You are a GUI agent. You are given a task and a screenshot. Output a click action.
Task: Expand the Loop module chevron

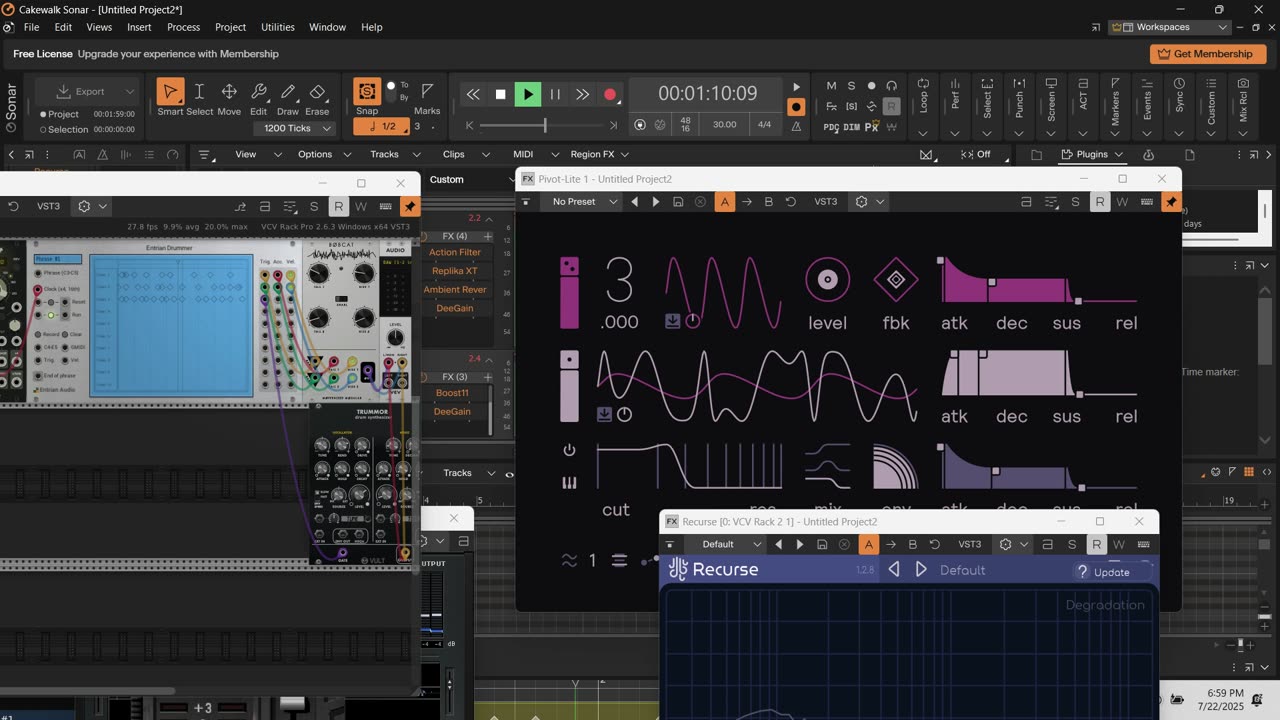tap(922, 132)
